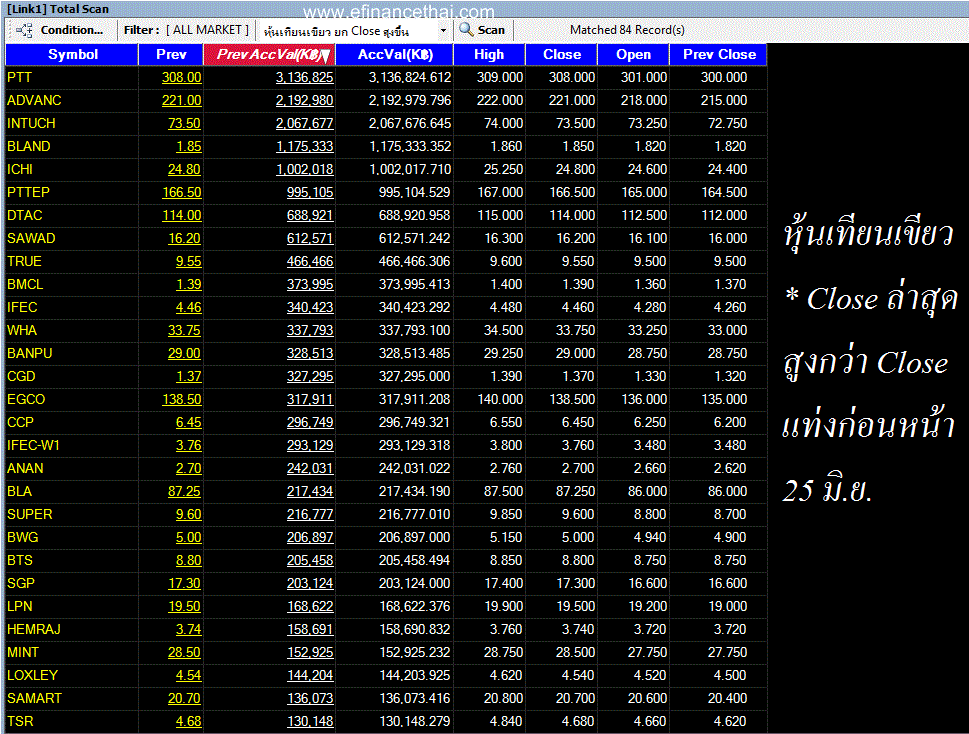Select the LOXLEY symbol

point(32,675)
